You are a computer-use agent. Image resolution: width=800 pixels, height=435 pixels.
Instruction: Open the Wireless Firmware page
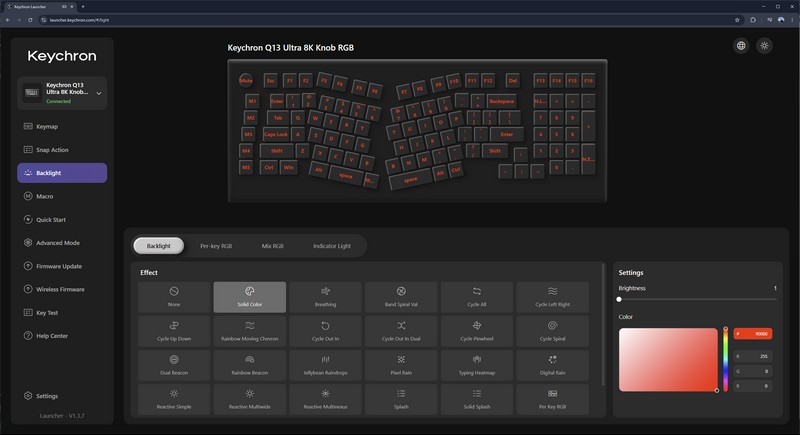tap(62, 289)
